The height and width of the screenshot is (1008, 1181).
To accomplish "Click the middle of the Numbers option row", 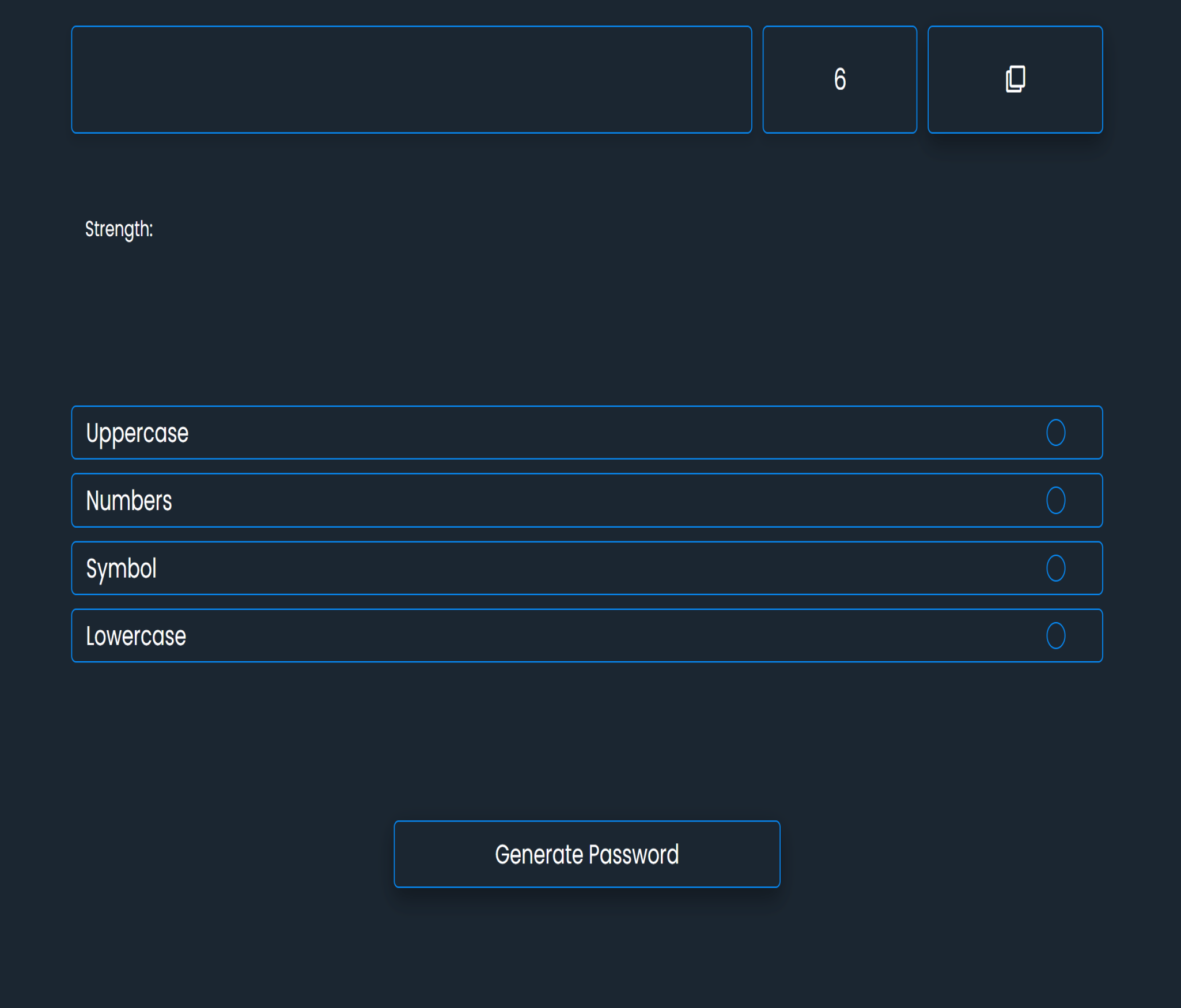I will tap(586, 500).
